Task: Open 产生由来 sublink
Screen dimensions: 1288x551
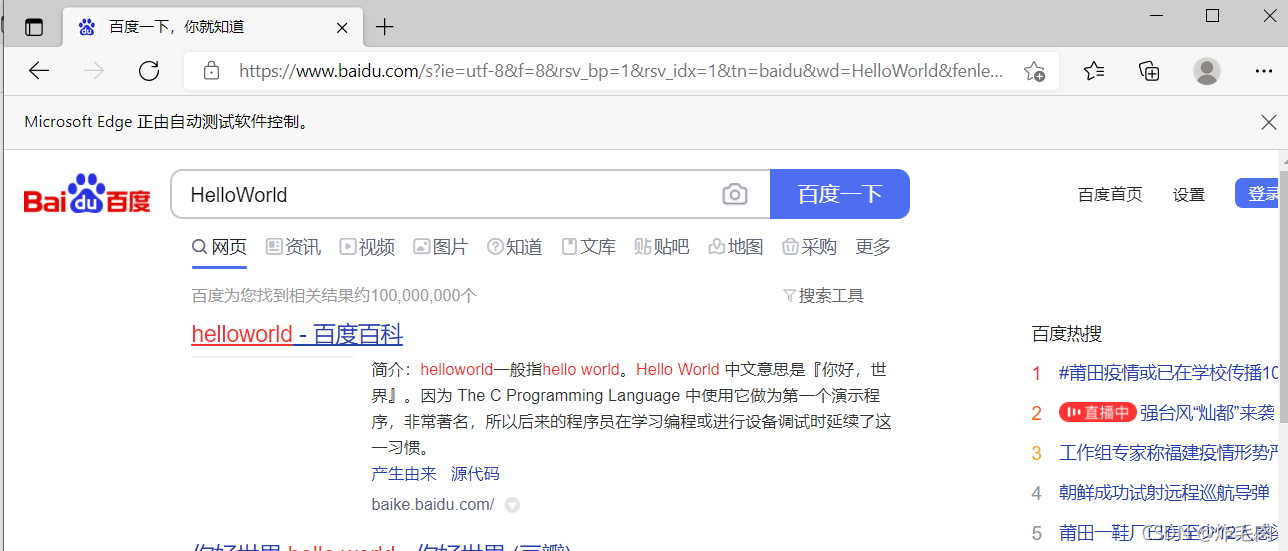Action: (x=404, y=474)
